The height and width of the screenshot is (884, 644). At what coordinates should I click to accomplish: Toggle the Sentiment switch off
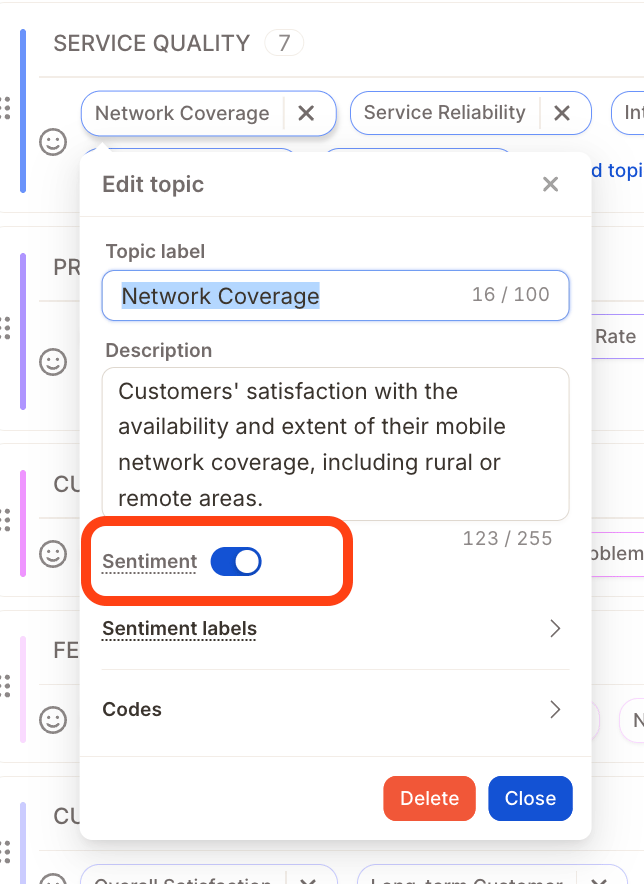[x=236, y=562]
